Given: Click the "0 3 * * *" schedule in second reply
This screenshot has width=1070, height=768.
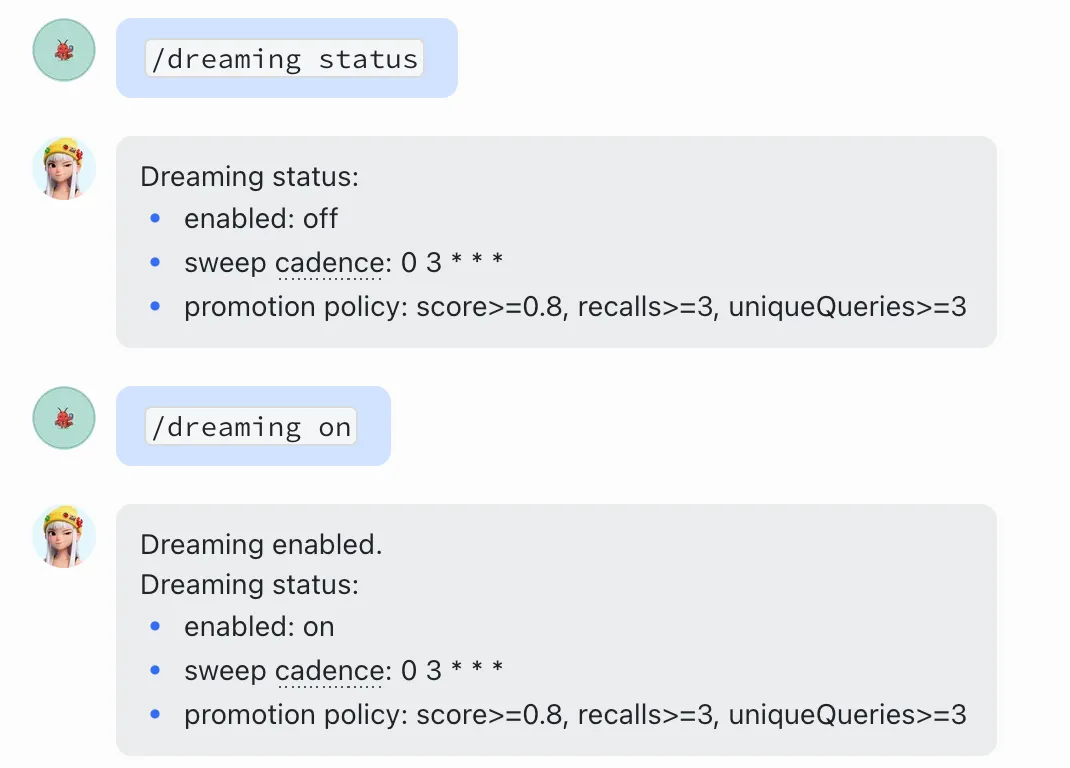Looking at the screenshot, I should 452,671.
